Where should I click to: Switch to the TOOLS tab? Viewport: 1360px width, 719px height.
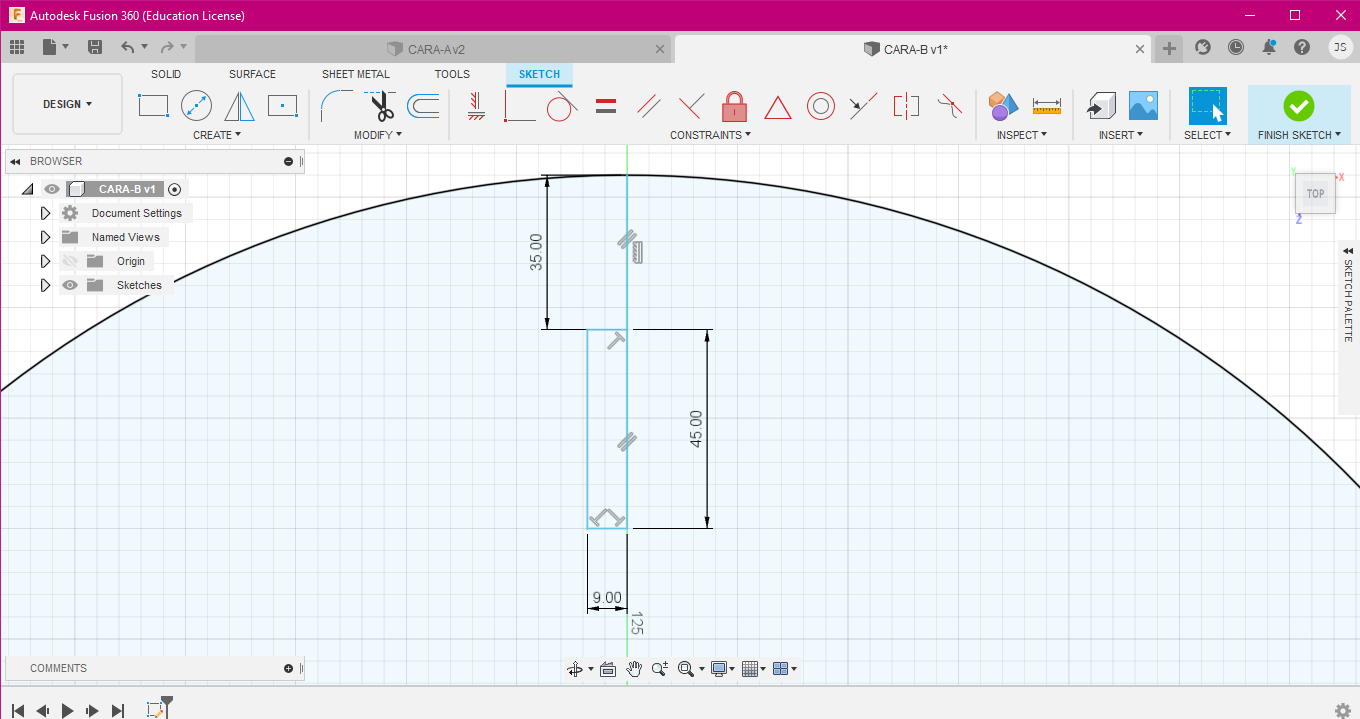click(x=452, y=74)
